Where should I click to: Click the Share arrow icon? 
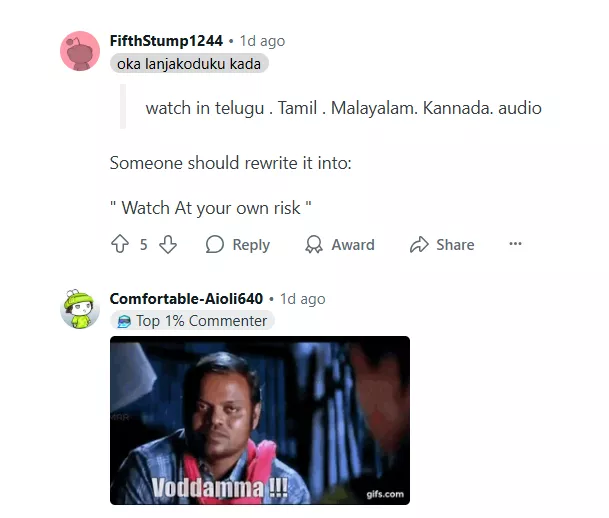pos(419,245)
